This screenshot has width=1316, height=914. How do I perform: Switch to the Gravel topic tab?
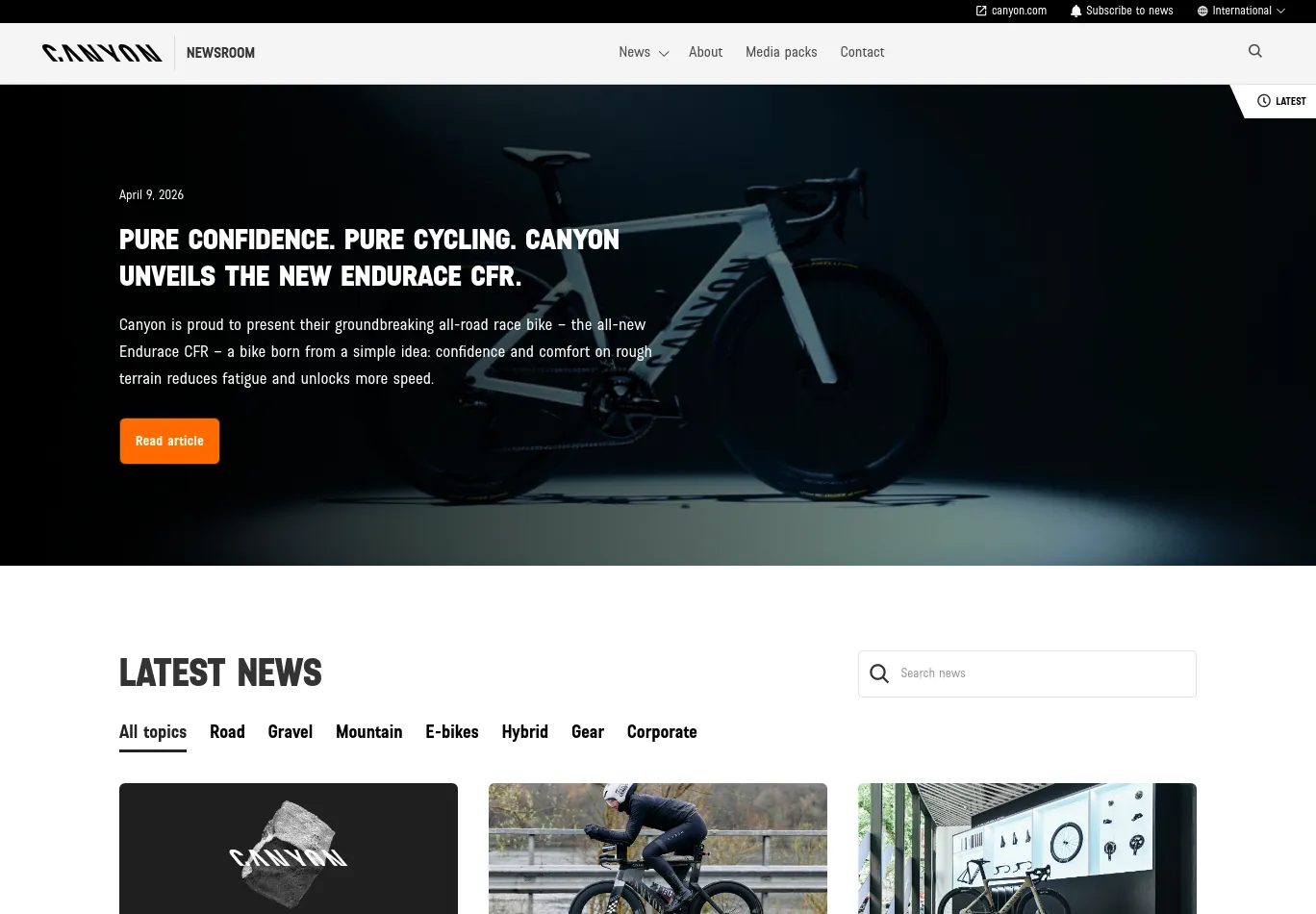[x=291, y=732]
